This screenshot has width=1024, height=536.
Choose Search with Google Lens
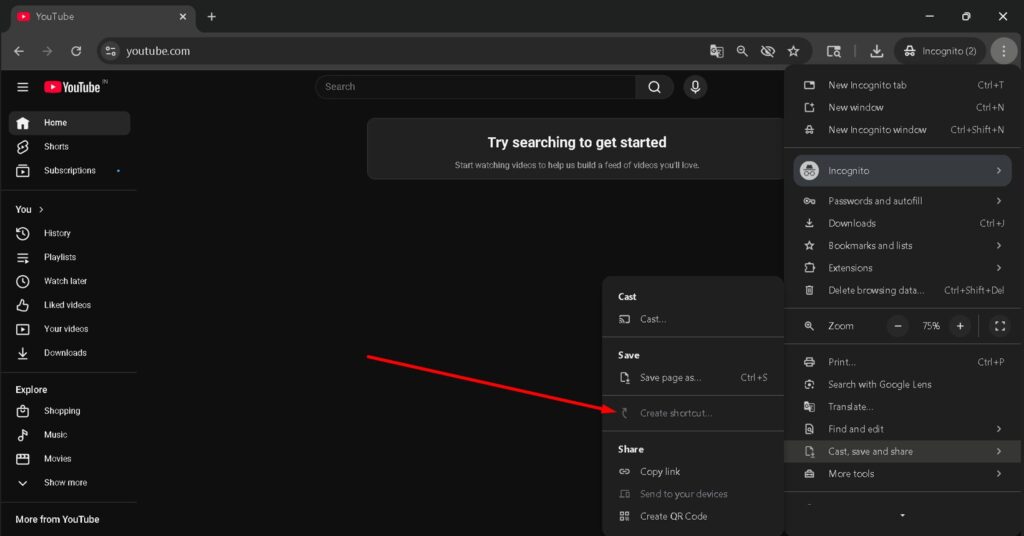coord(903,385)
